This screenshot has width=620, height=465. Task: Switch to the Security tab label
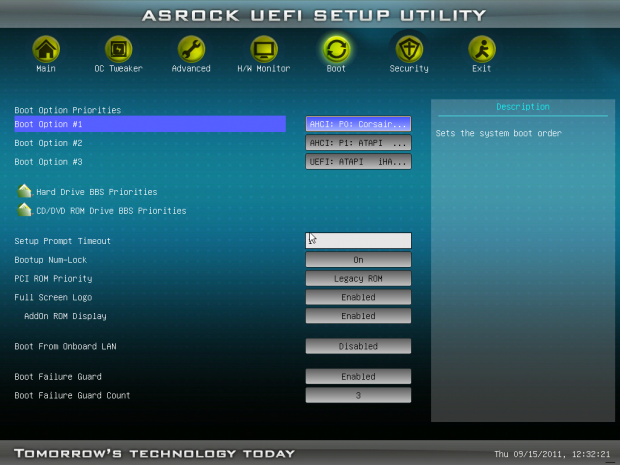pos(409,69)
